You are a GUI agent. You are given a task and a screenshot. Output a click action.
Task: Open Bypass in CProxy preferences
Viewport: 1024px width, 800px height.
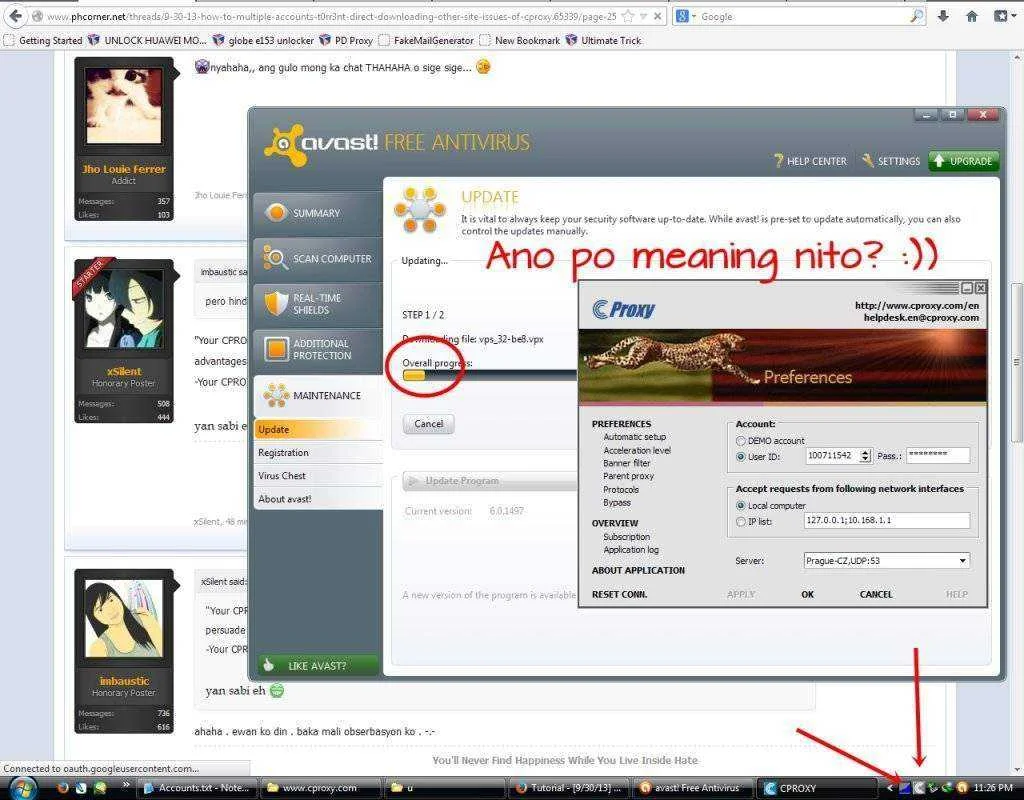click(x=617, y=502)
